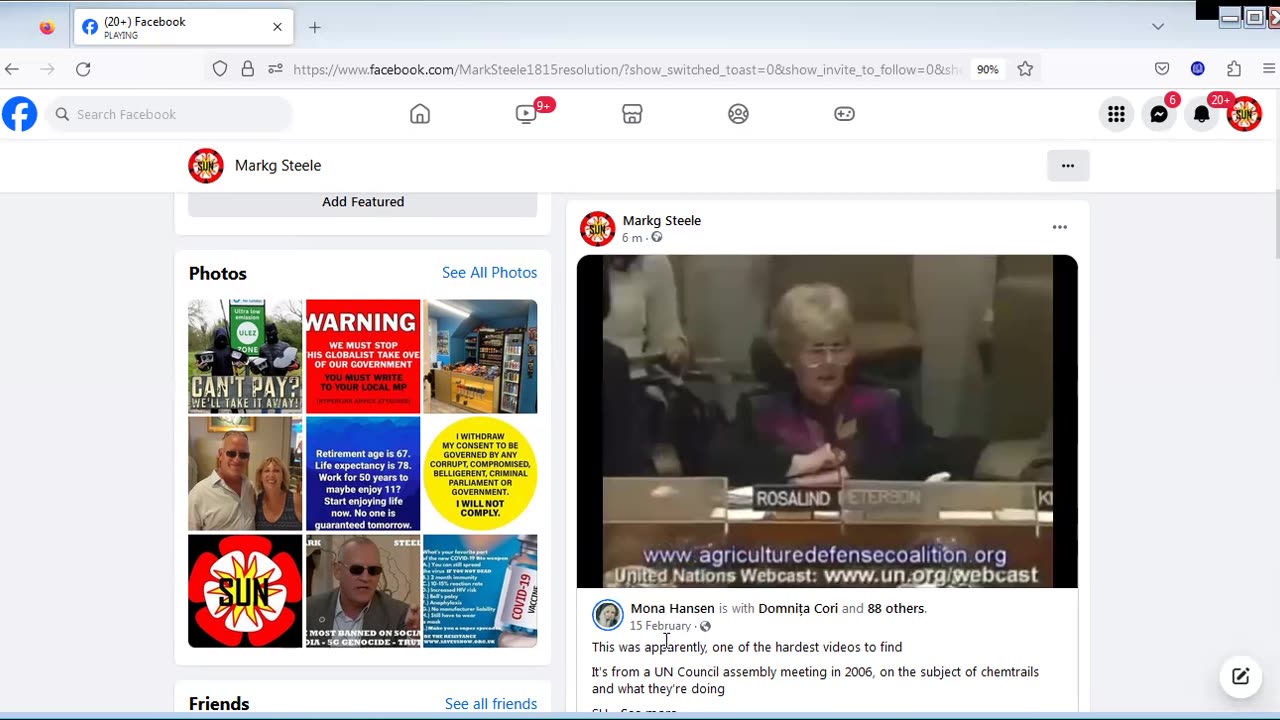Click the Firefox account avatar icon

1198,69
